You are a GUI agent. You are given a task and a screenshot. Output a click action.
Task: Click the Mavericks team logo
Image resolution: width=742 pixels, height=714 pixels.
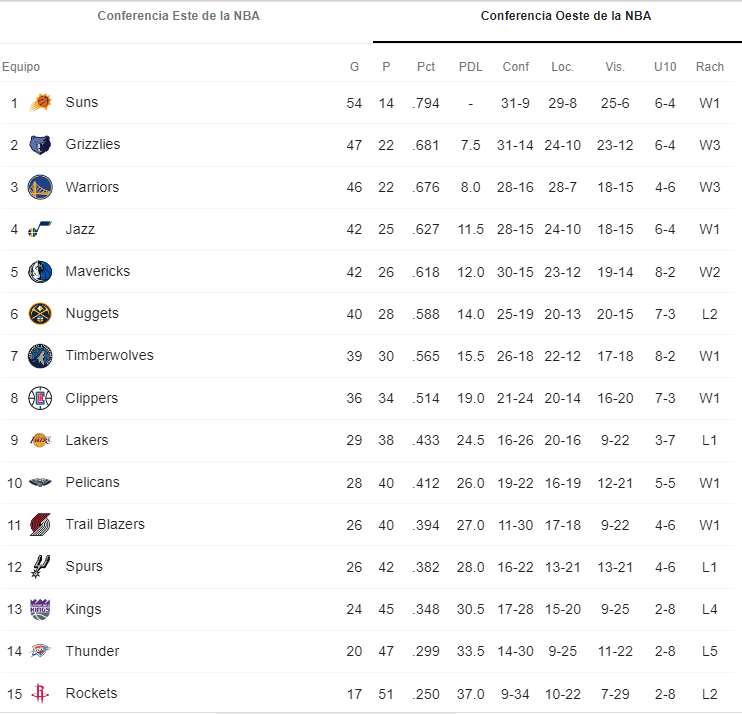point(40,272)
